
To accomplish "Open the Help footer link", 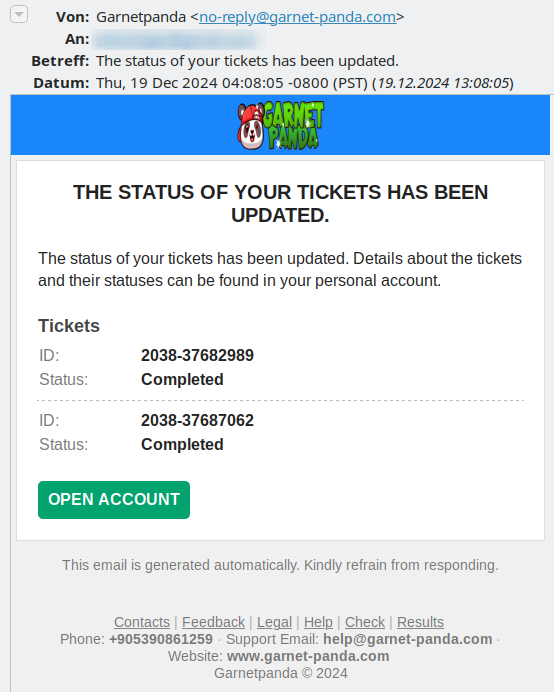I will click(318, 622).
